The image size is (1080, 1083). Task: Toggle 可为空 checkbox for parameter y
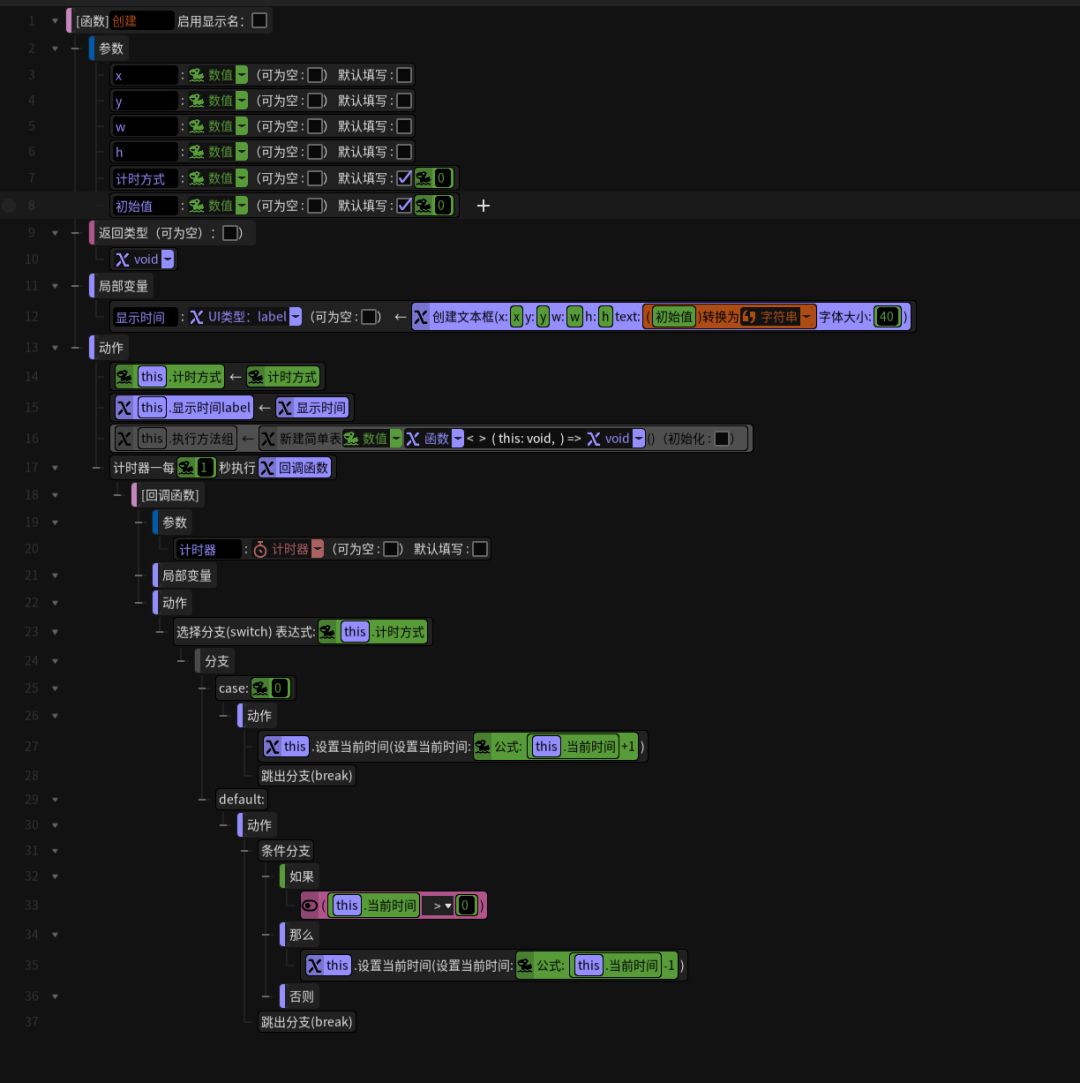click(x=316, y=101)
